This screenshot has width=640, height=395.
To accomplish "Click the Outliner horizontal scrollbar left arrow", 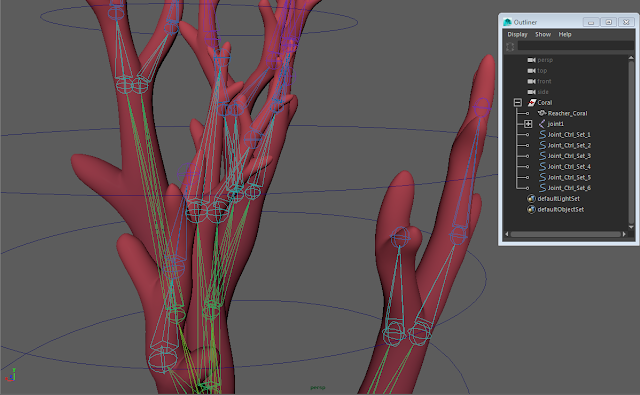I will click(507, 234).
